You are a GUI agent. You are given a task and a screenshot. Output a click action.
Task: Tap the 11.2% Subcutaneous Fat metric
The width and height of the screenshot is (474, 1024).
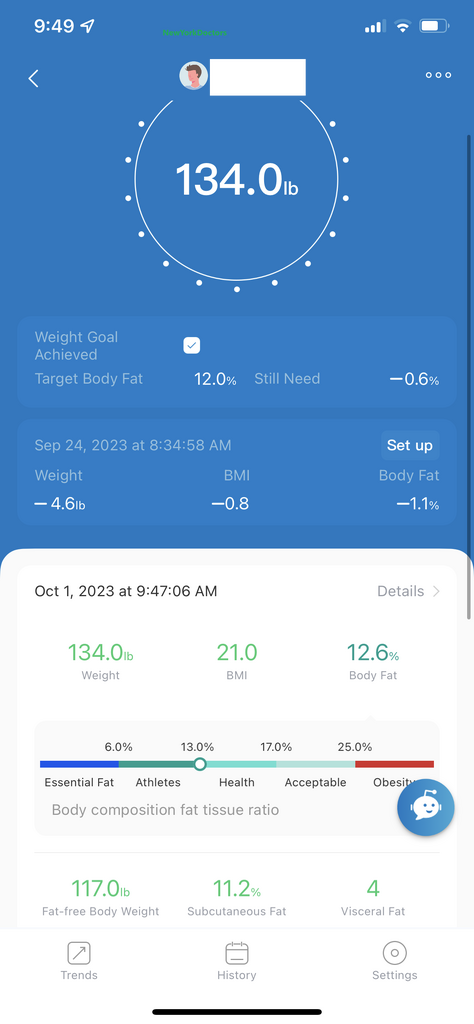coord(237,897)
